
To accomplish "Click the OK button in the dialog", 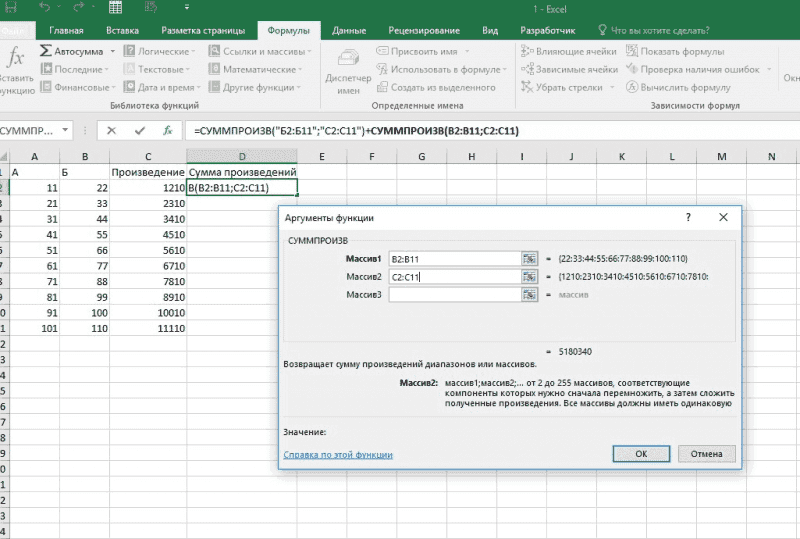I will 641,453.
